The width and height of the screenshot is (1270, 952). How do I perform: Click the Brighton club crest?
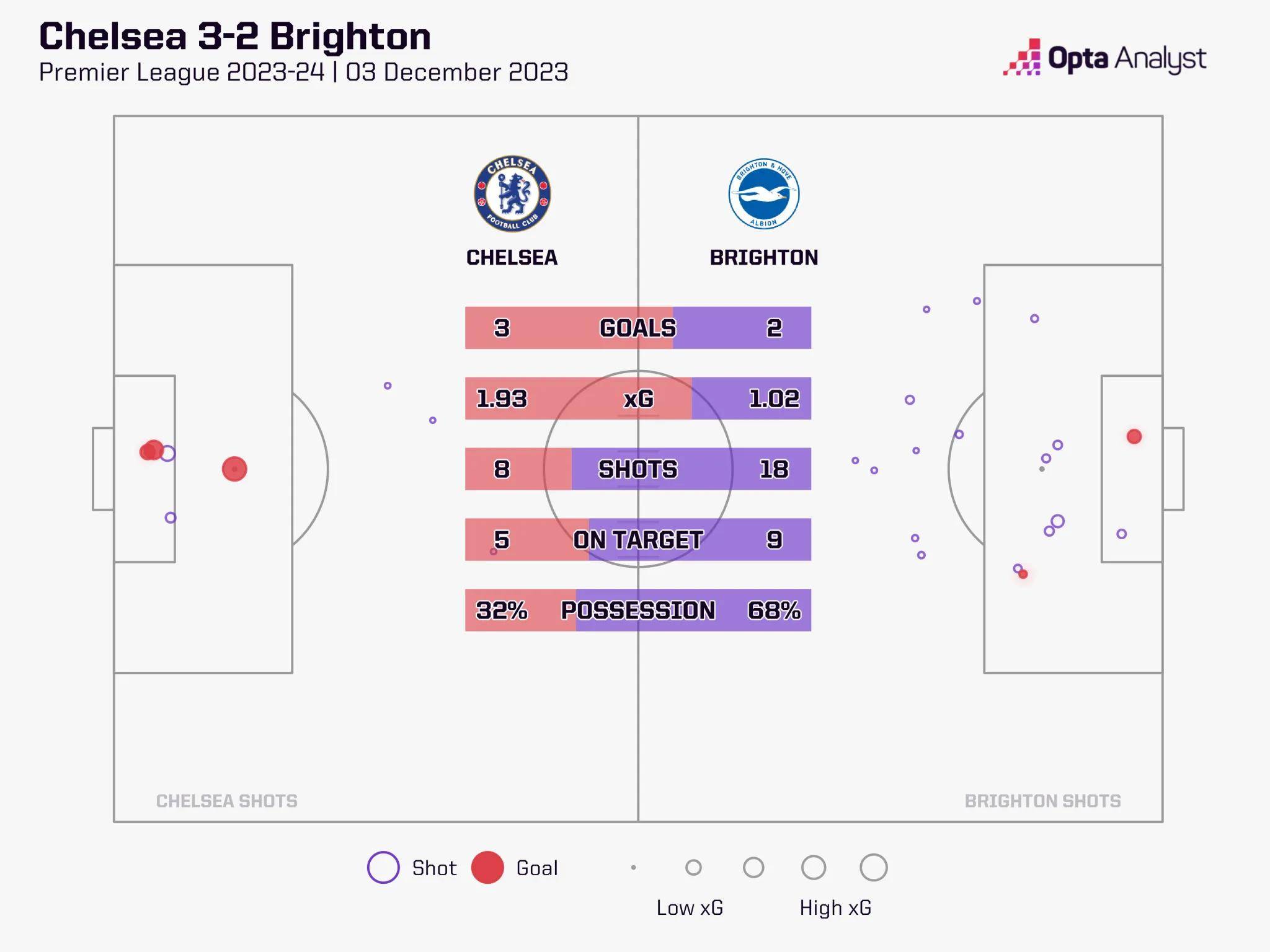point(764,194)
